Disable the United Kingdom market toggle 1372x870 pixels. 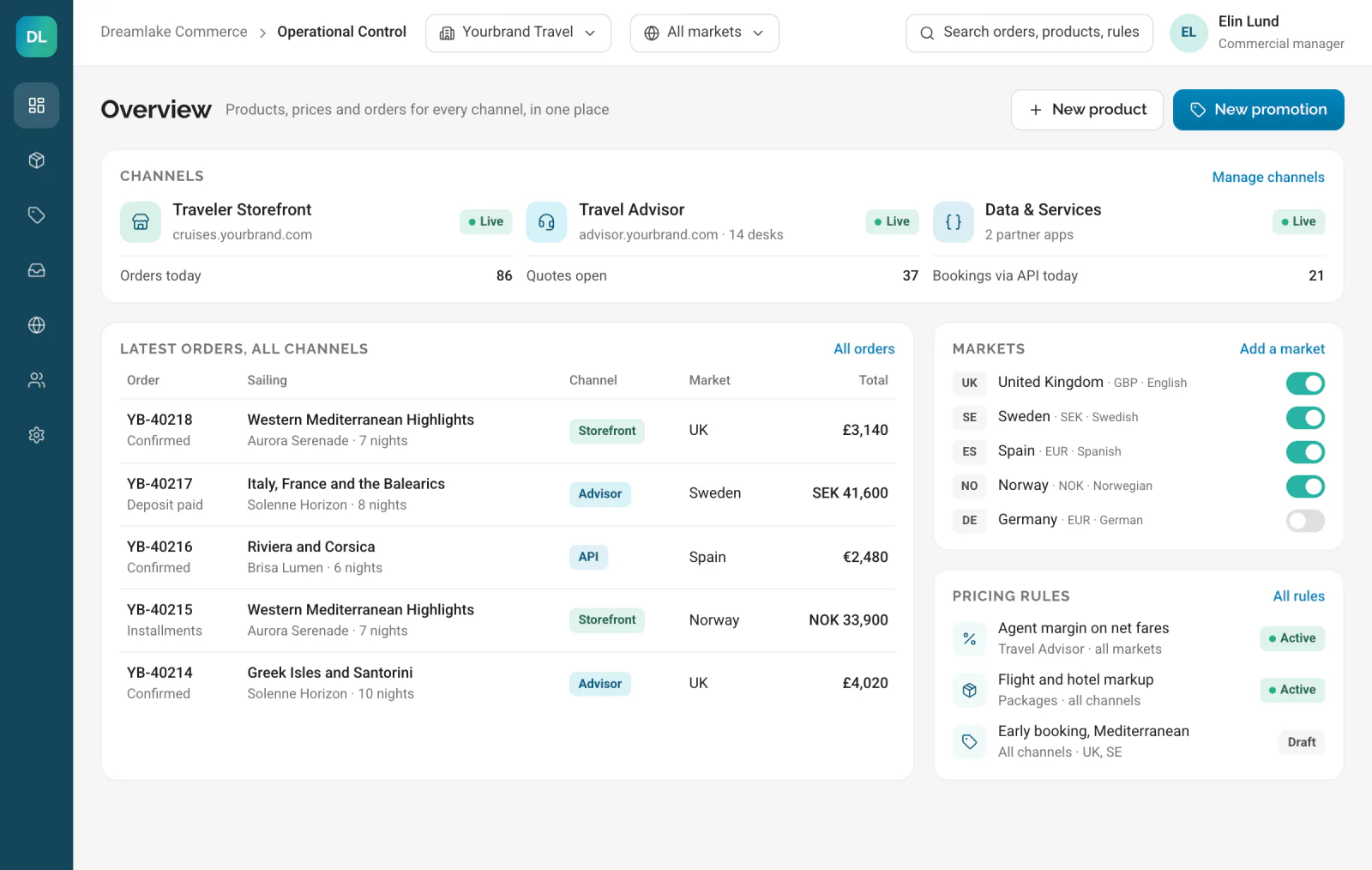pyautogui.click(x=1305, y=384)
